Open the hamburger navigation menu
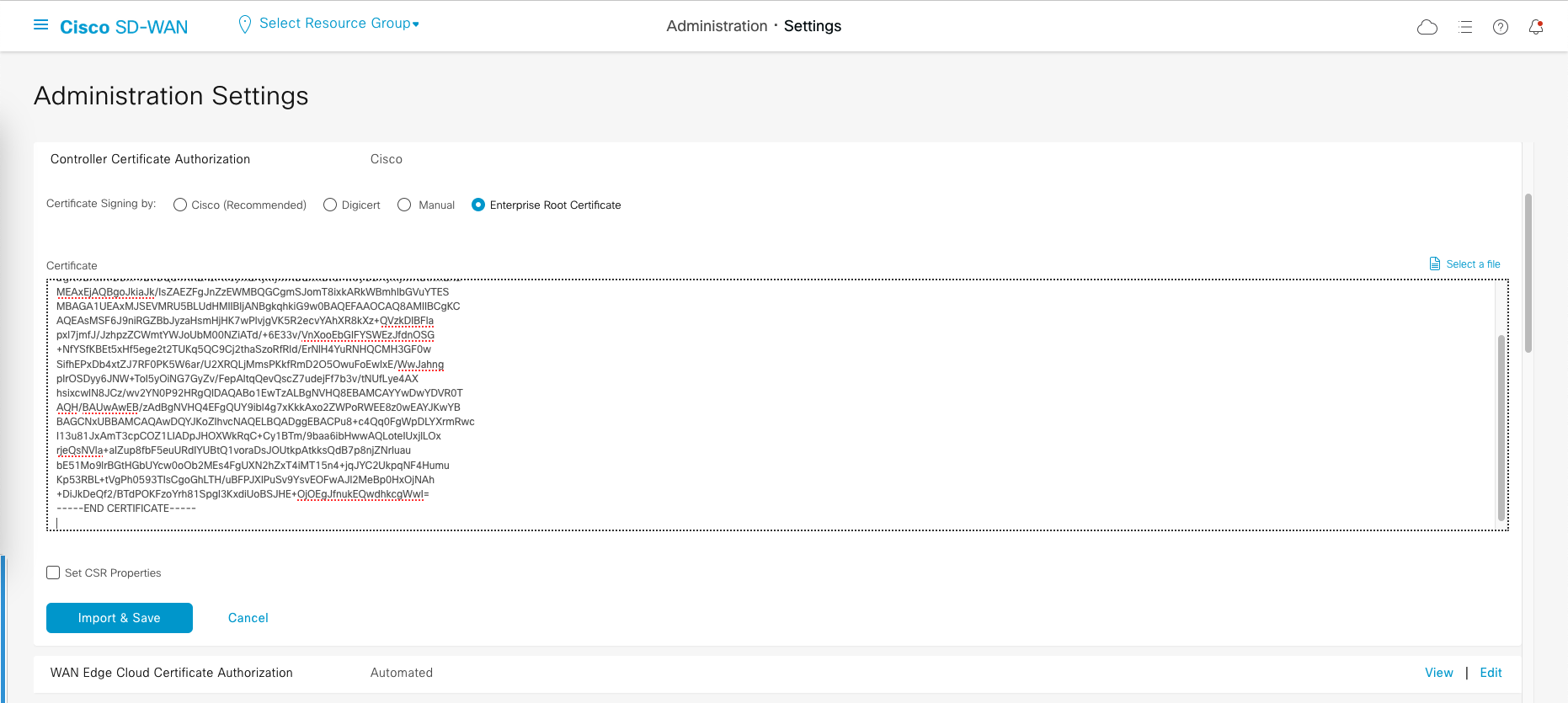Viewport: 1568px width, 703px height. [x=40, y=25]
